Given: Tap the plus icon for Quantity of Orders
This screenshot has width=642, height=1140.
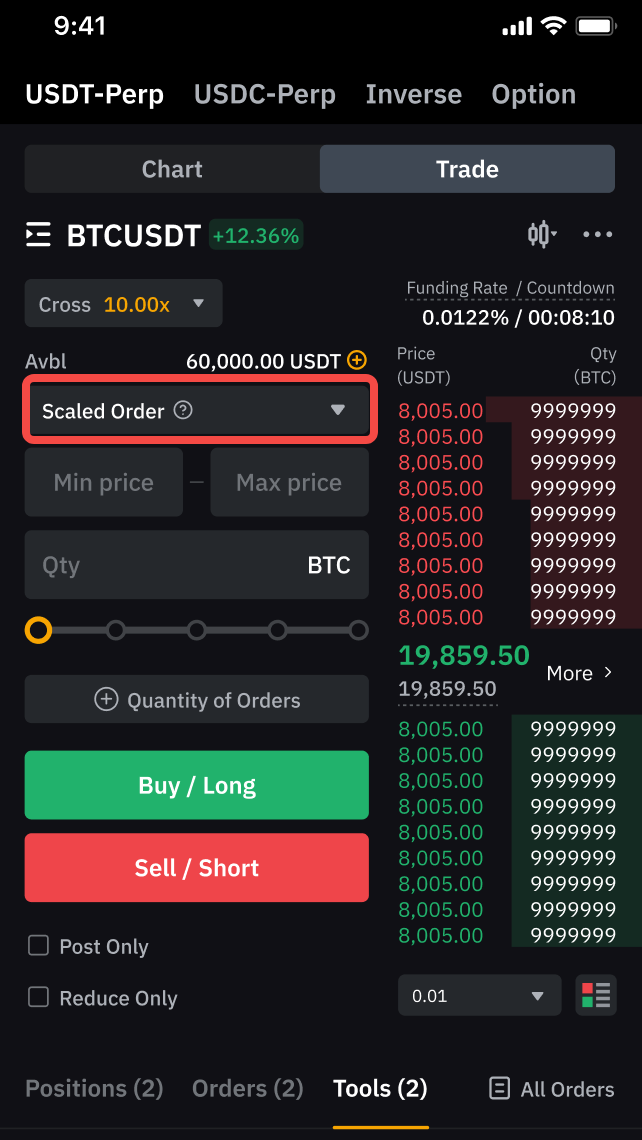Looking at the screenshot, I should [x=106, y=699].
